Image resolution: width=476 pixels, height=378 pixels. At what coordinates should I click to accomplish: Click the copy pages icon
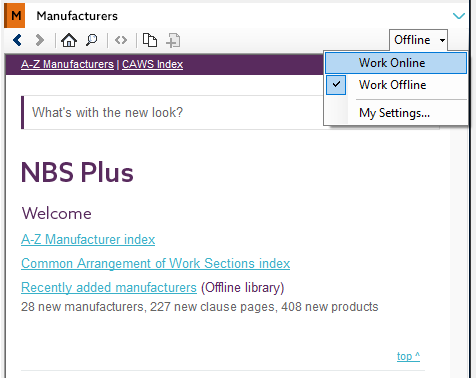[150, 40]
